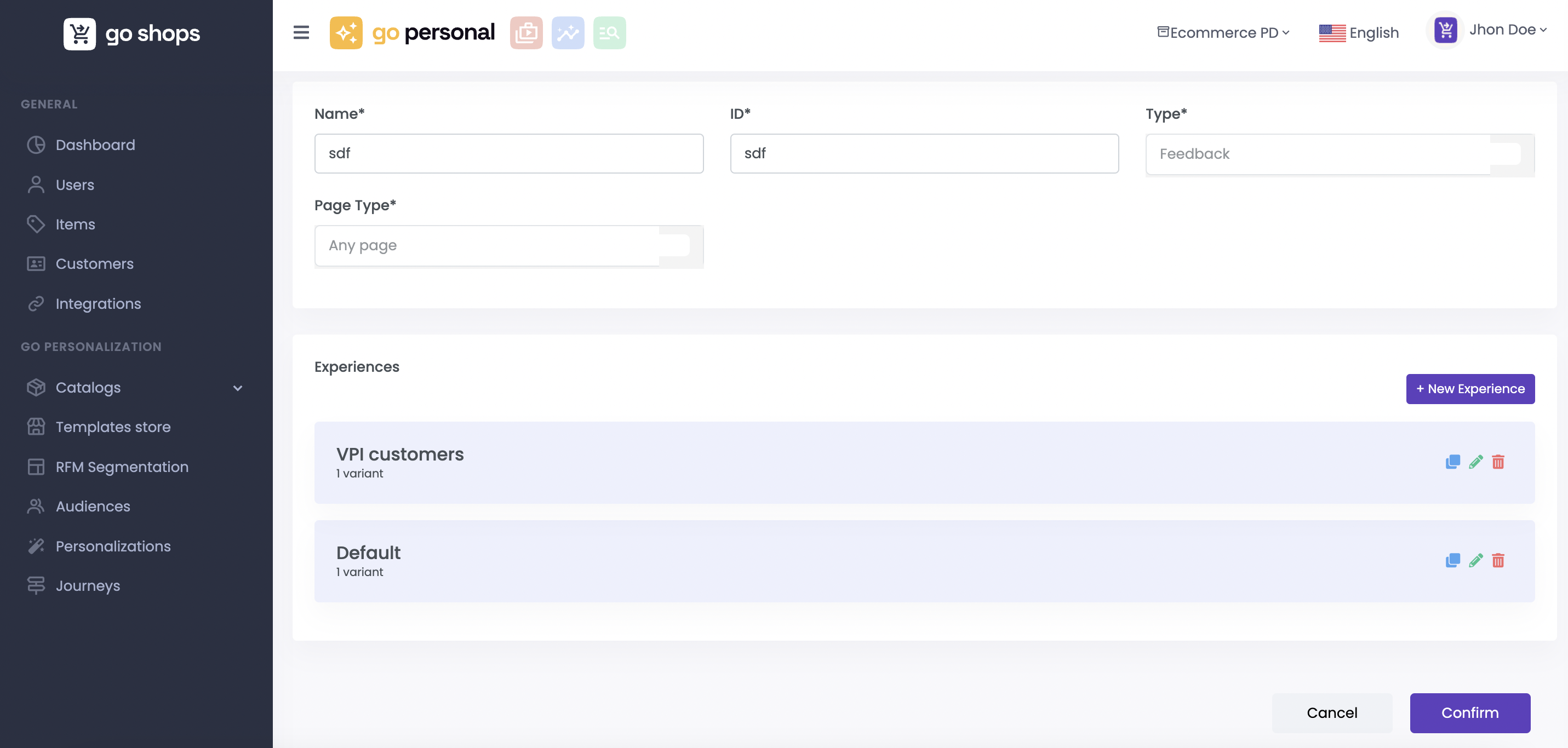This screenshot has height=748, width=1568.
Task: Click the New Experience button
Action: pyautogui.click(x=1469, y=389)
